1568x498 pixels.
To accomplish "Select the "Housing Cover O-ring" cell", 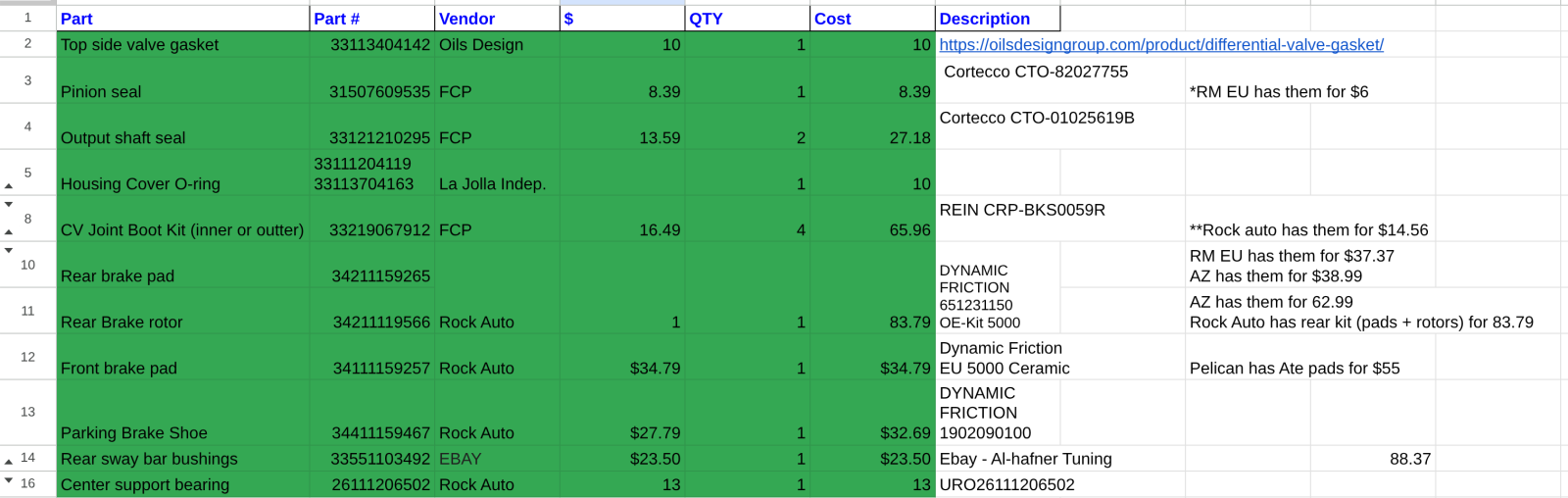I will click(182, 173).
